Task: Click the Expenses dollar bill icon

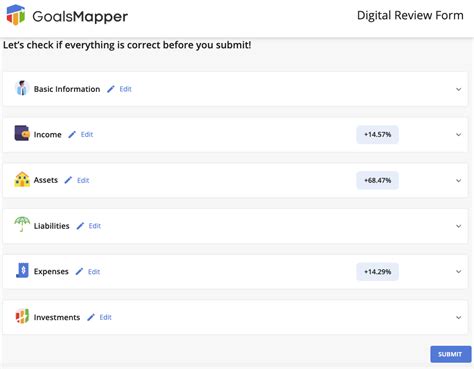Action: (22, 270)
